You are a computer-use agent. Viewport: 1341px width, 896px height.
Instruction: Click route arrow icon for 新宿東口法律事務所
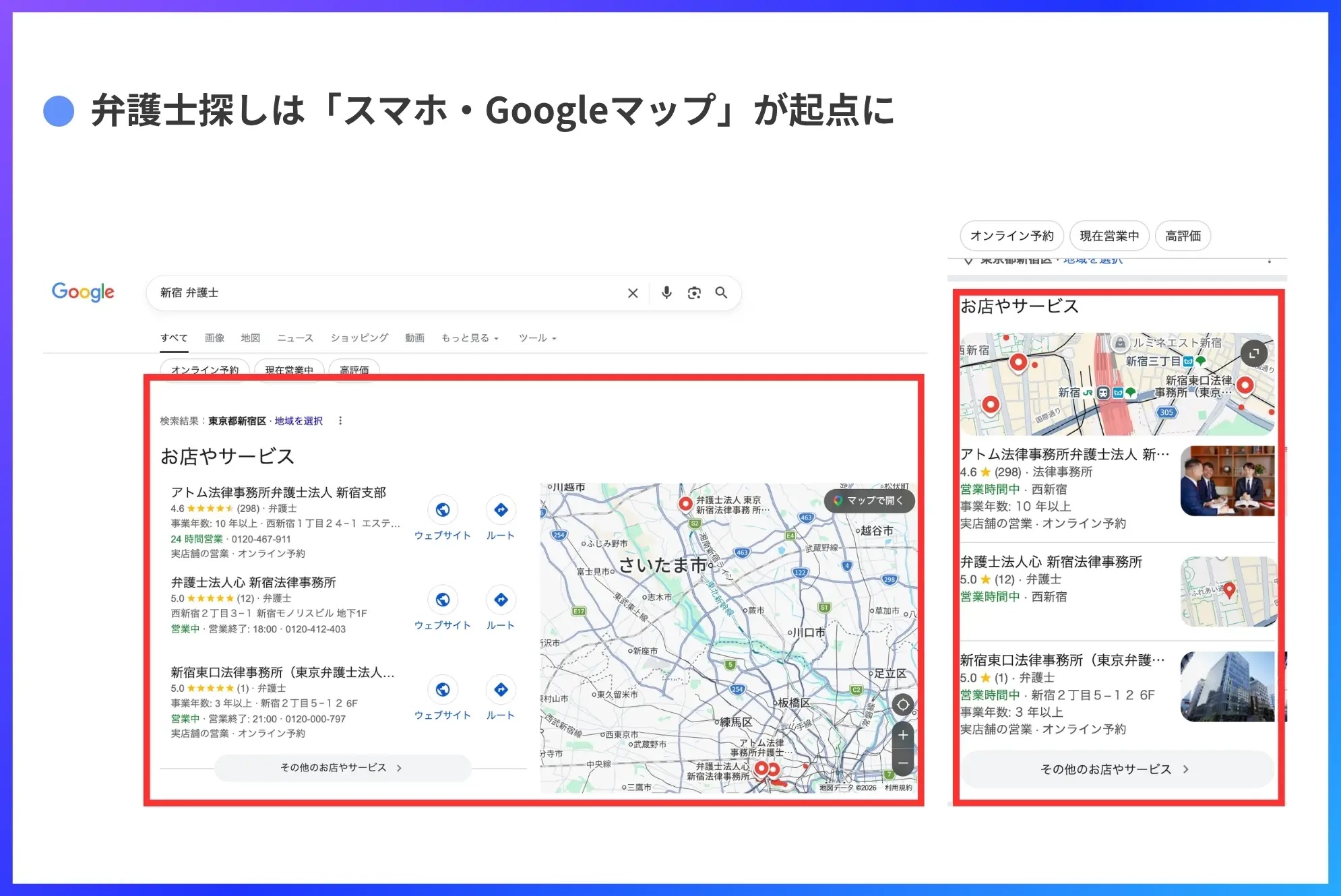(501, 689)
